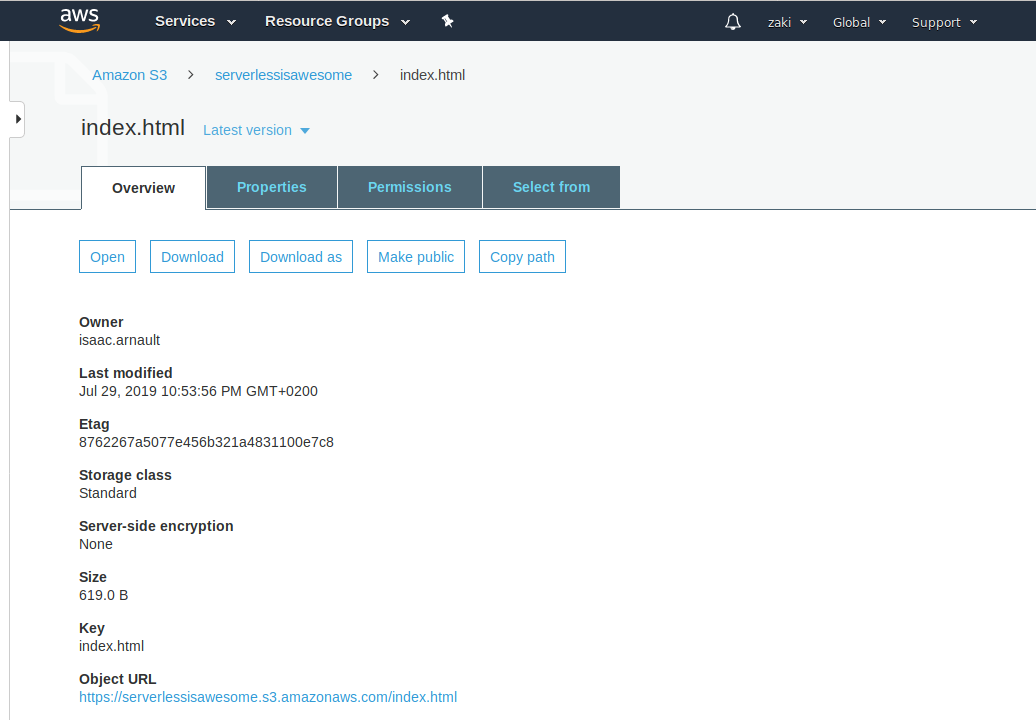
Task: Switch to the Permissions tab
Action: 409,186
